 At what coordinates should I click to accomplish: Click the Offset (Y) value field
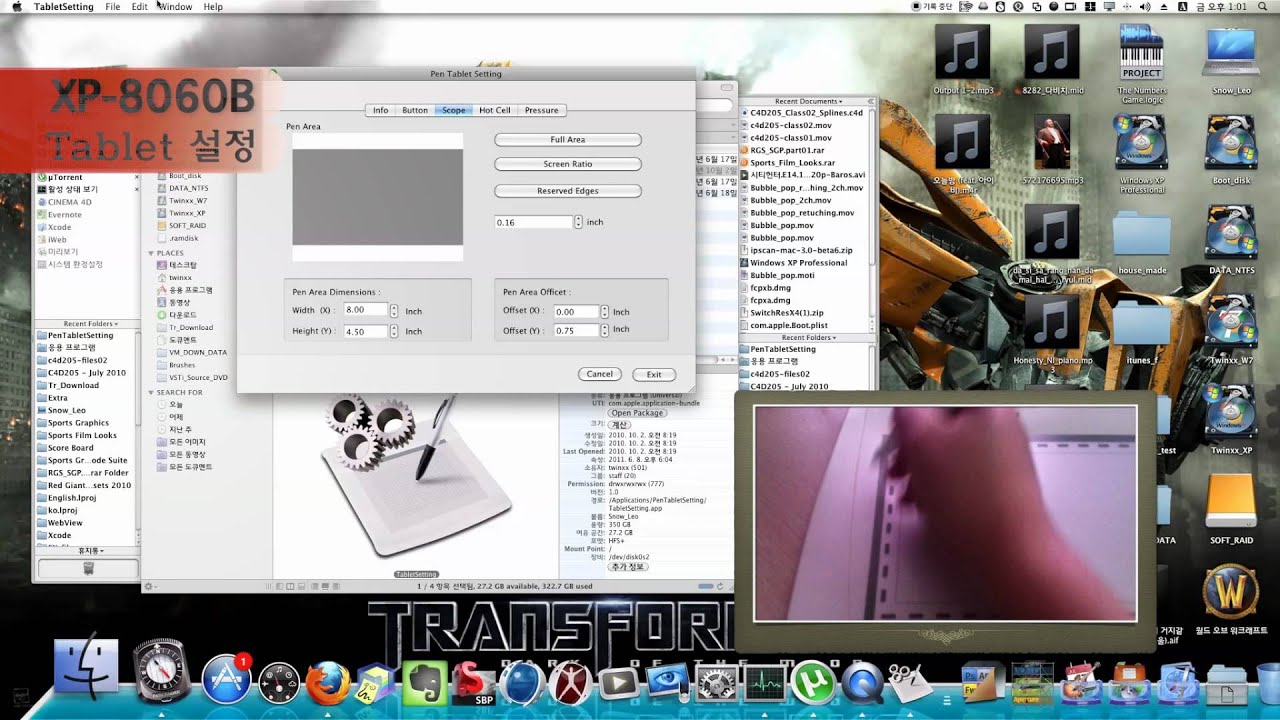pos(576,330)
